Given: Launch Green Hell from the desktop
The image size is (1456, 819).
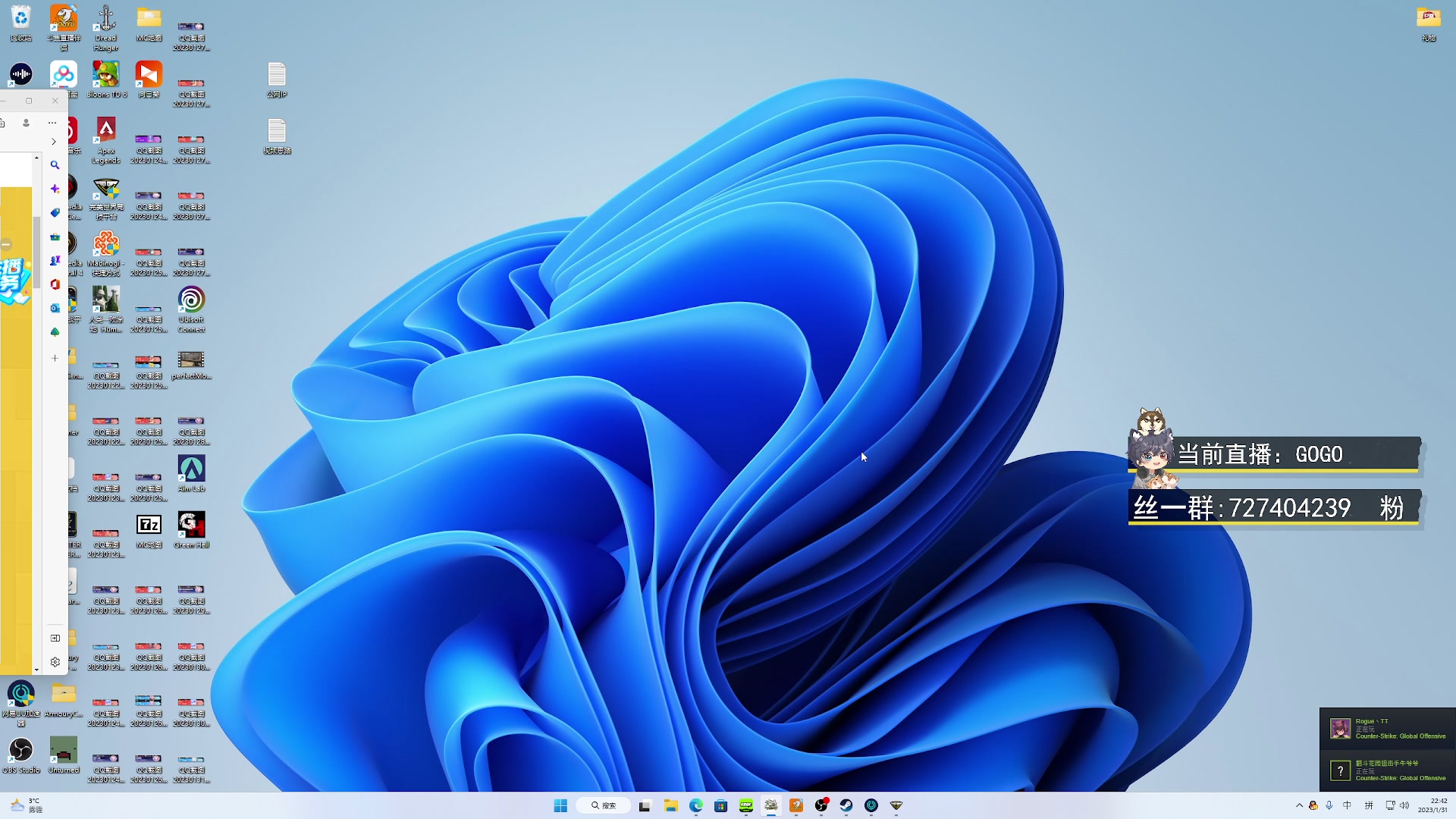Looking at the screenshot, I should coord(191,525).
